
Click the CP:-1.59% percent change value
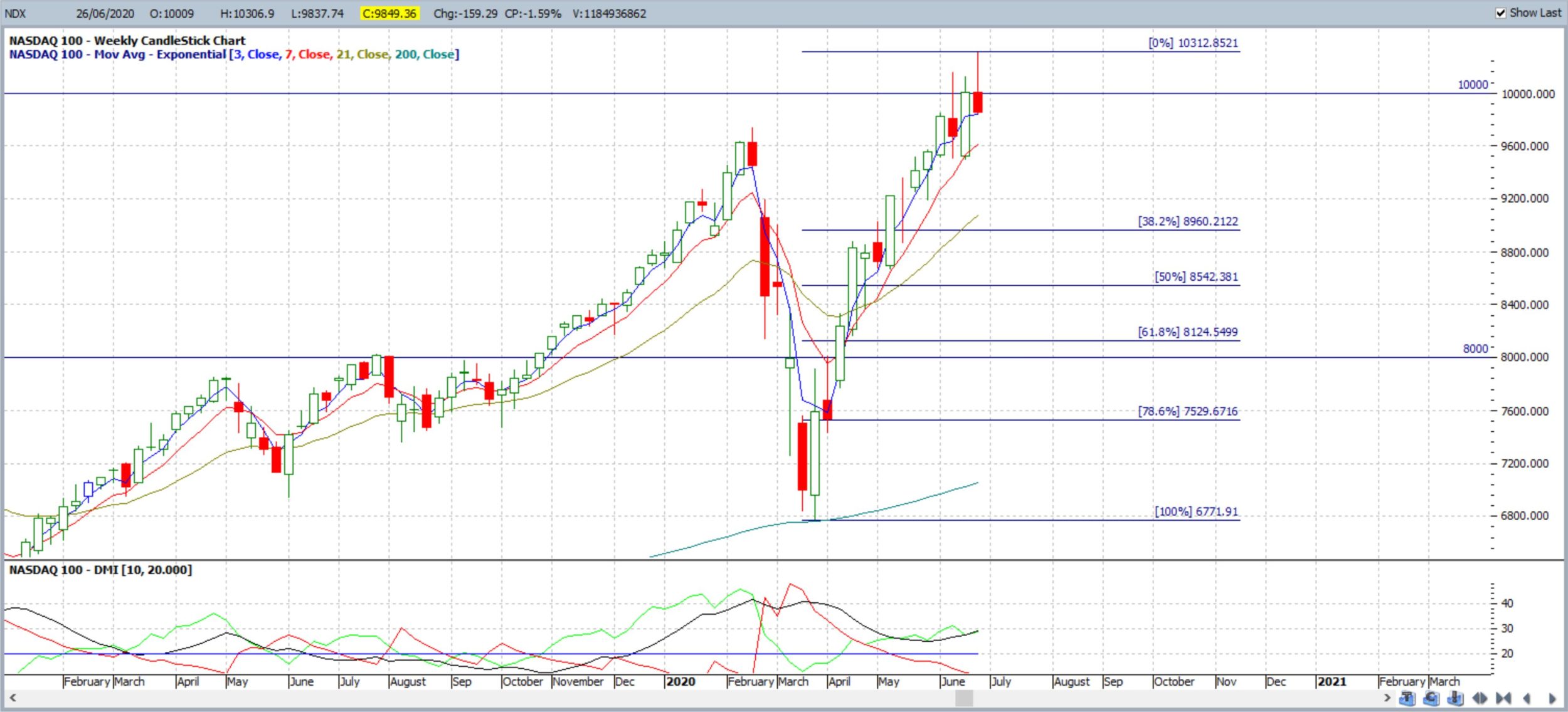[x=532, y=13]
